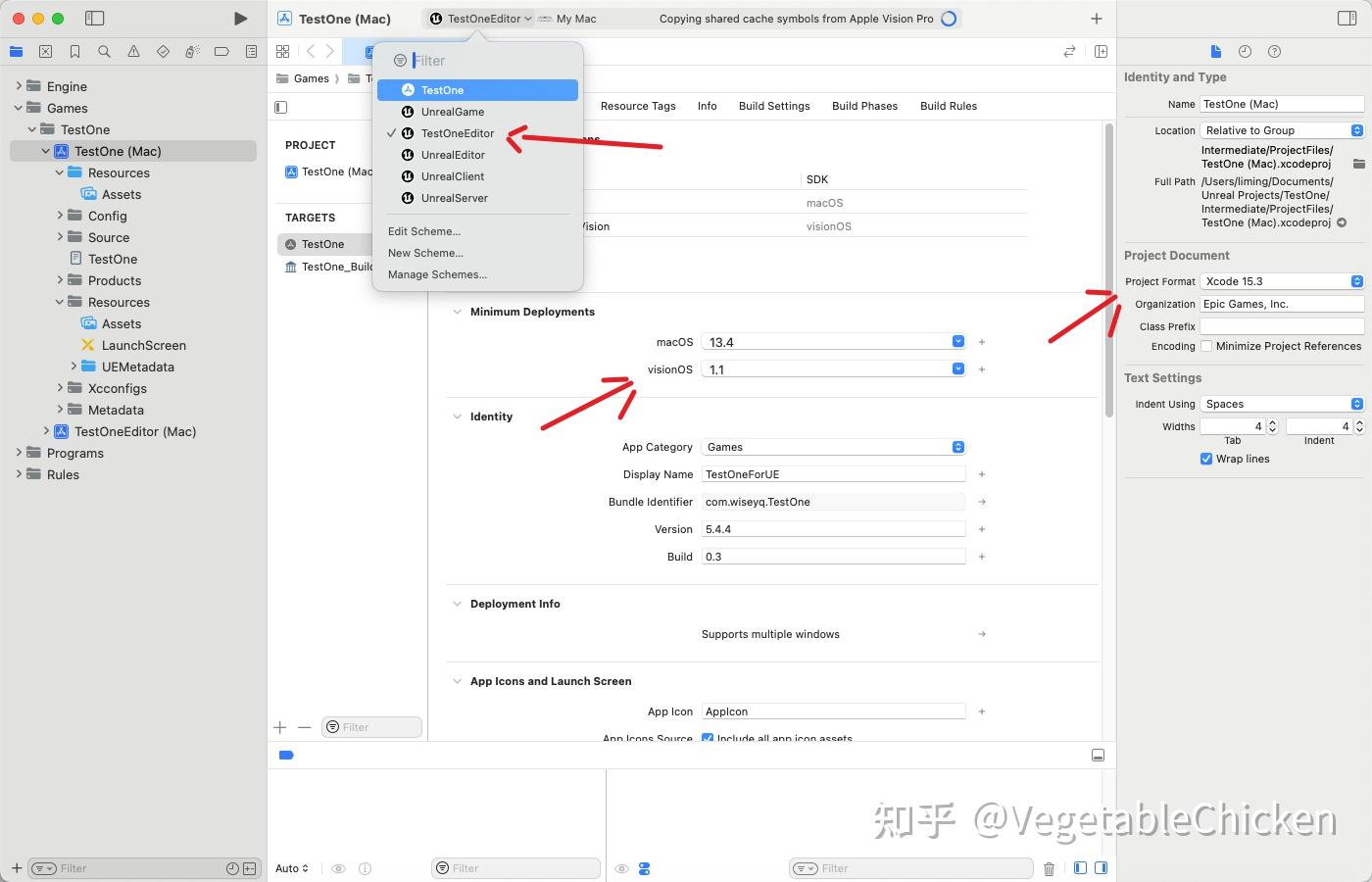Collapse the Identity section
The width and height of the screenshot is (1372, 882).
pos(457,416)
